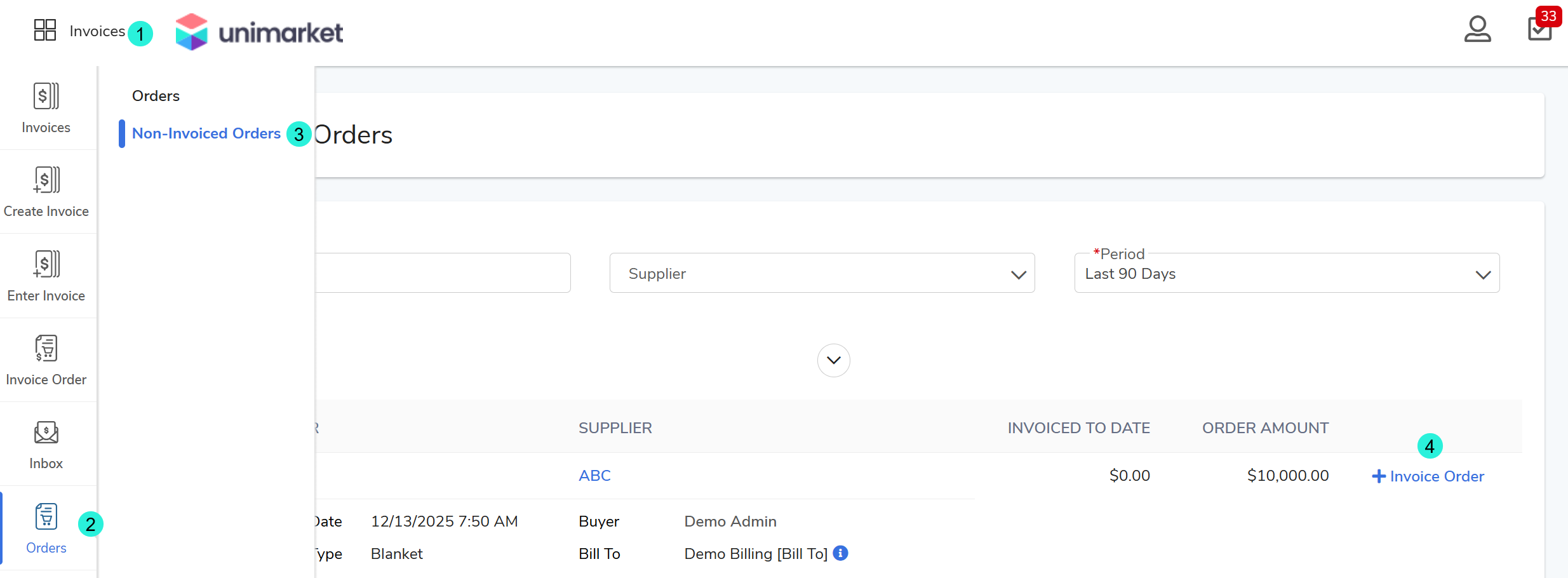Open the app grid menu icon

click(x=44, y=30)
